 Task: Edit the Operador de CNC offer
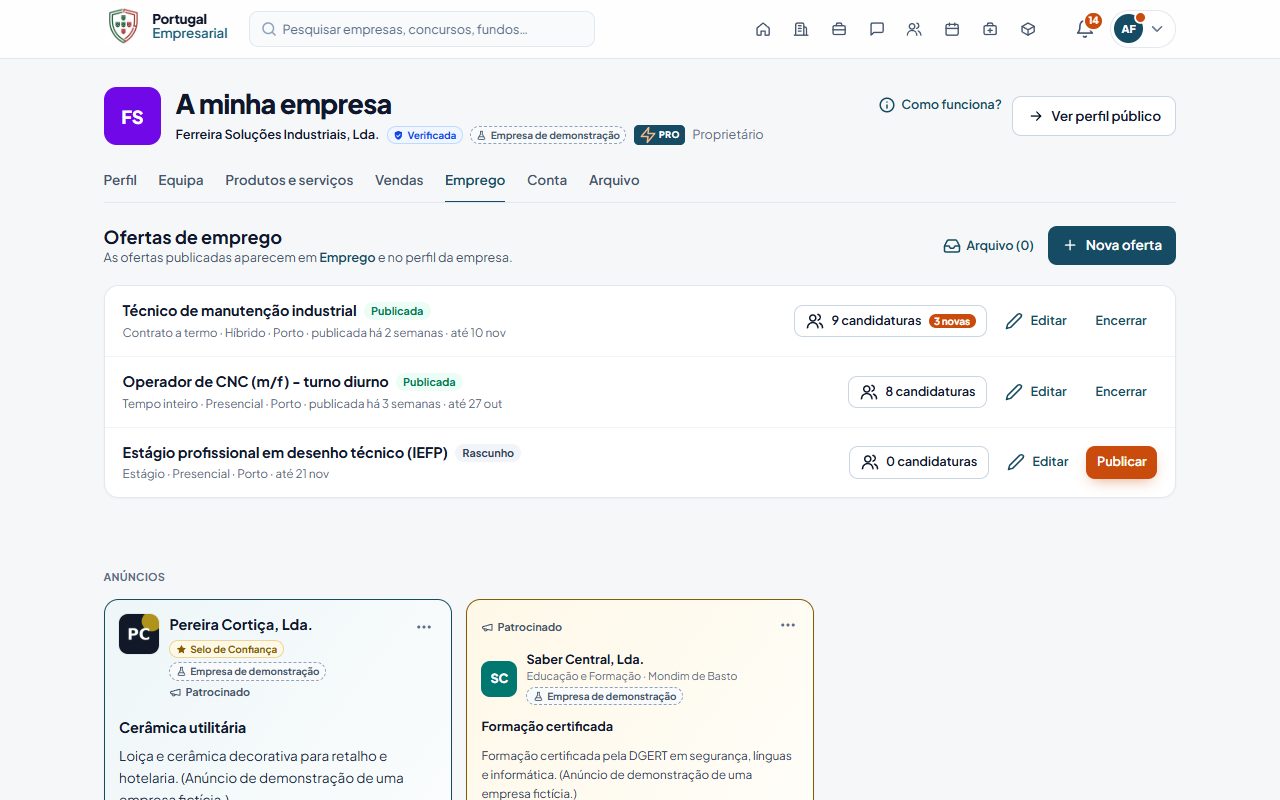pos(1036,392)
